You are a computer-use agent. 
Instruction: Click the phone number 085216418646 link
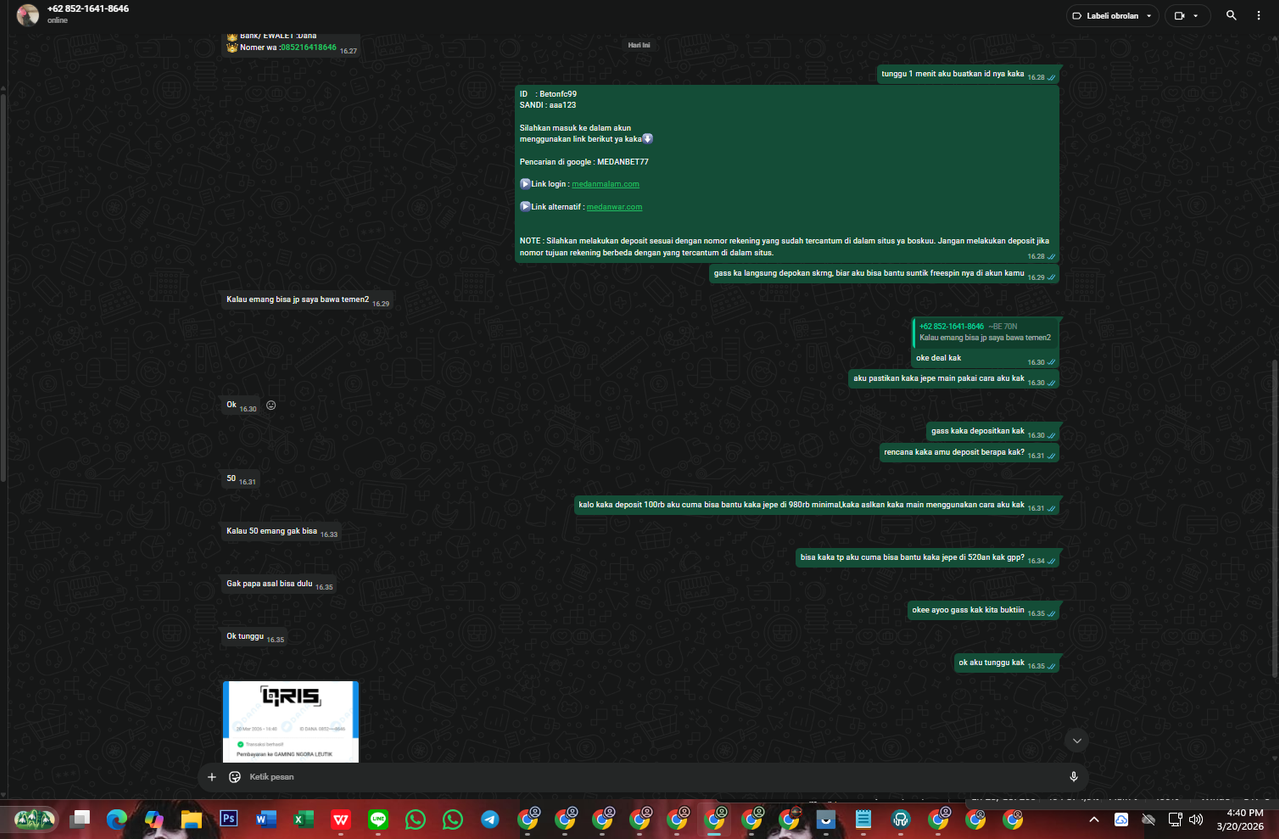click(308, 47)
